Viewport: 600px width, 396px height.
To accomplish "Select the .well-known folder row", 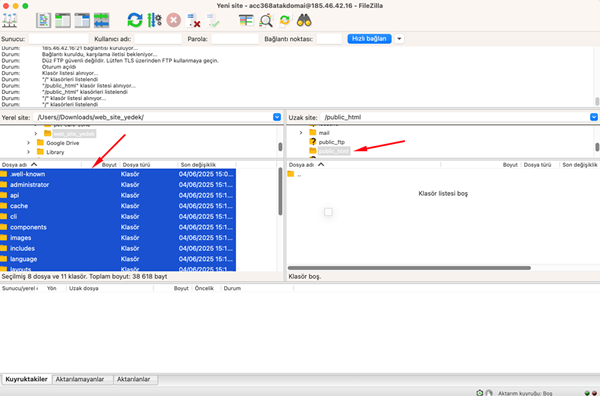I will tap(118, 174).
